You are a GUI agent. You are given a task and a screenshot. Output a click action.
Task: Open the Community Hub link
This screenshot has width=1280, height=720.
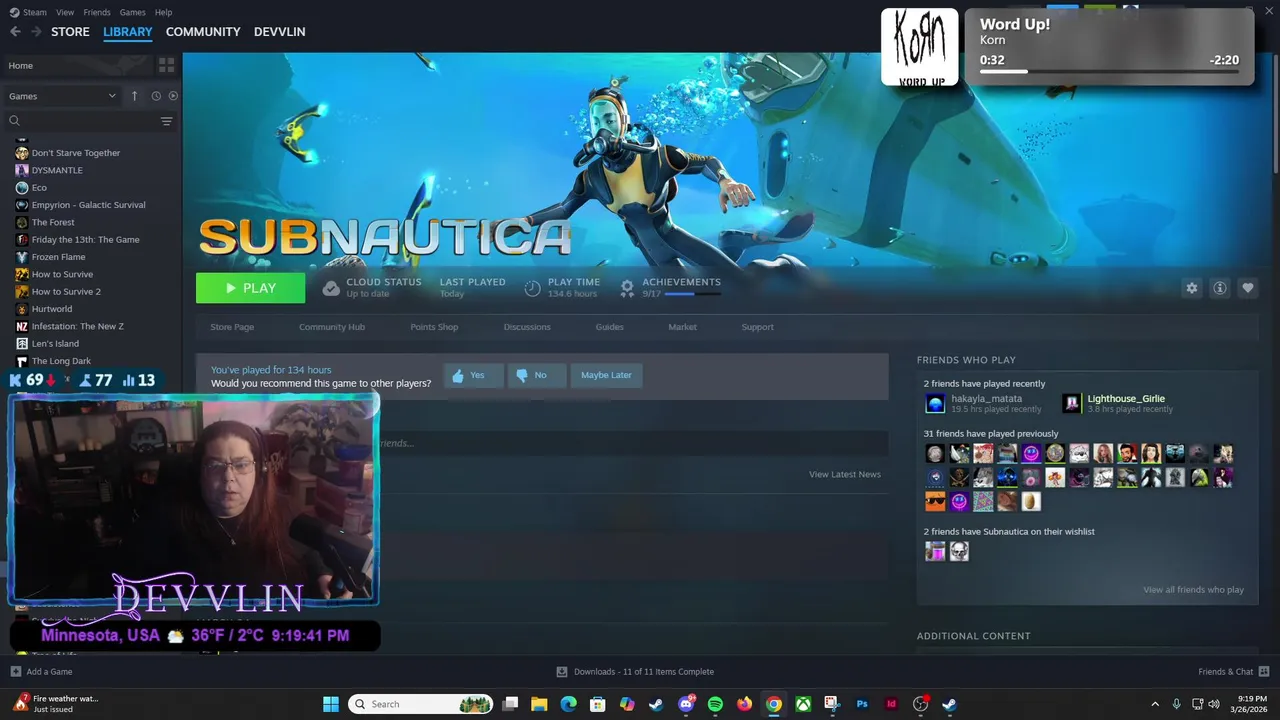coord(332,327)
